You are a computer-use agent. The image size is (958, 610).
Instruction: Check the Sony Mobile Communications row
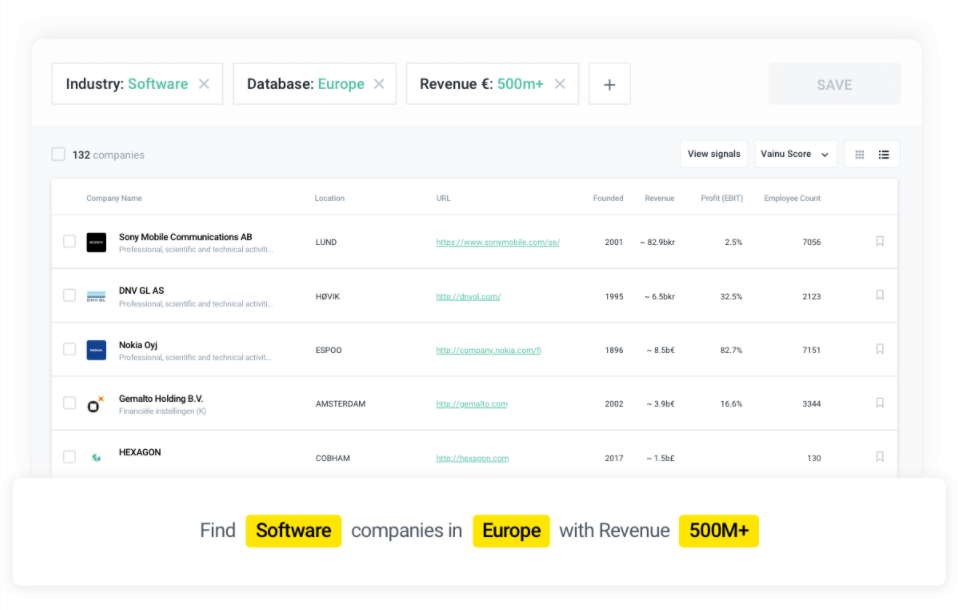pyautogui.click(x=69, y=241)
